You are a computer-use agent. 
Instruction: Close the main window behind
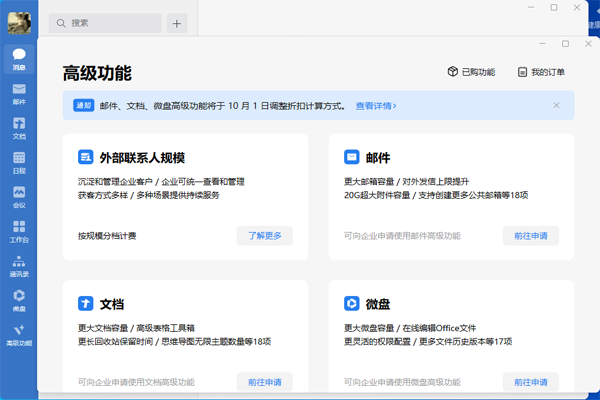[577, 7]
